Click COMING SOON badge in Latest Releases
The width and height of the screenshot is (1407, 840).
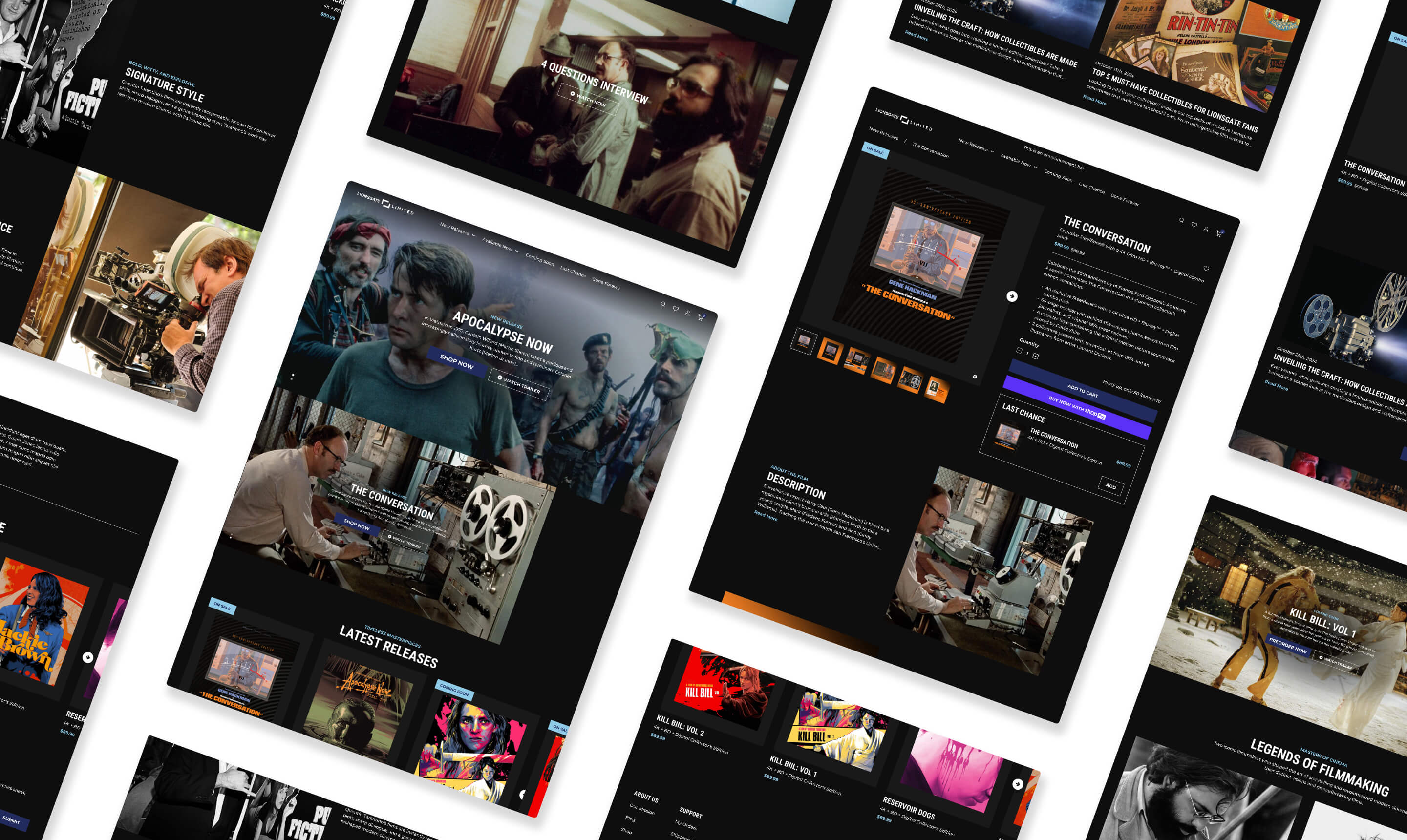tap(454, 690)
